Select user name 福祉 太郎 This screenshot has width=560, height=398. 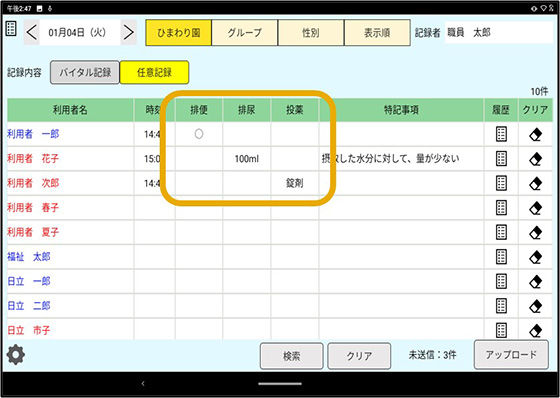(x=29, y=257)
